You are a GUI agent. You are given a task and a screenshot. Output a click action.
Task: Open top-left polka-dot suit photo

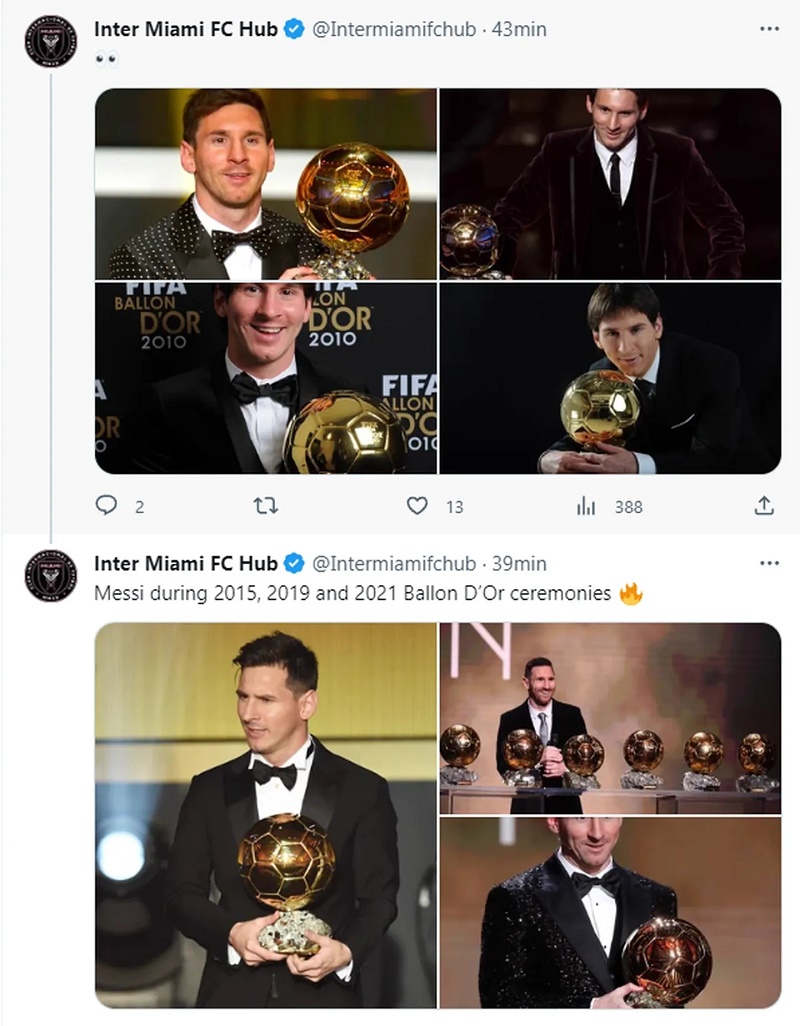point(266,184)
